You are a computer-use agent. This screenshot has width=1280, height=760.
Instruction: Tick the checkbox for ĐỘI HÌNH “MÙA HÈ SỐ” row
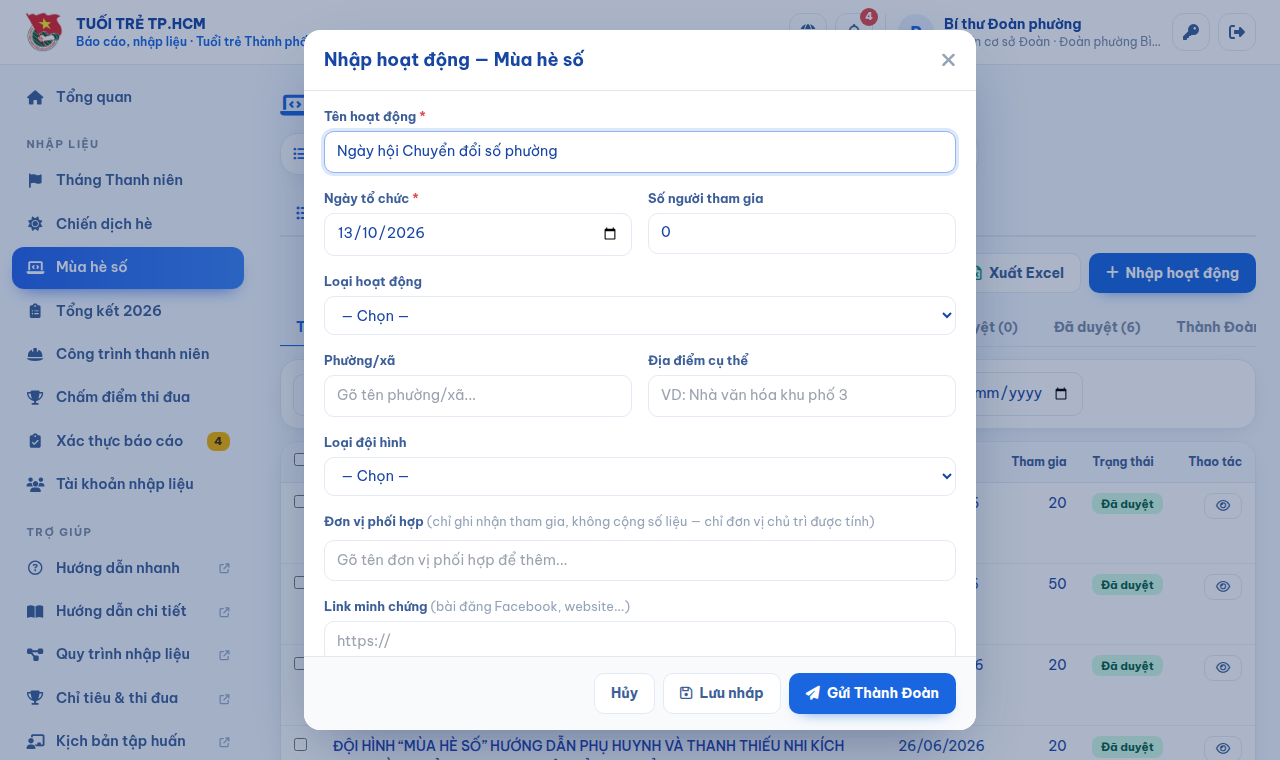click(x=300, y=745)
